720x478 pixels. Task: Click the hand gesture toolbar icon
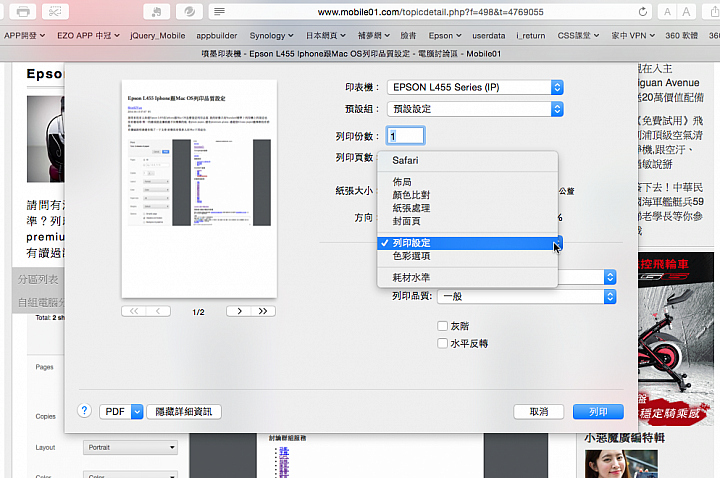click(x=156, y=11)
